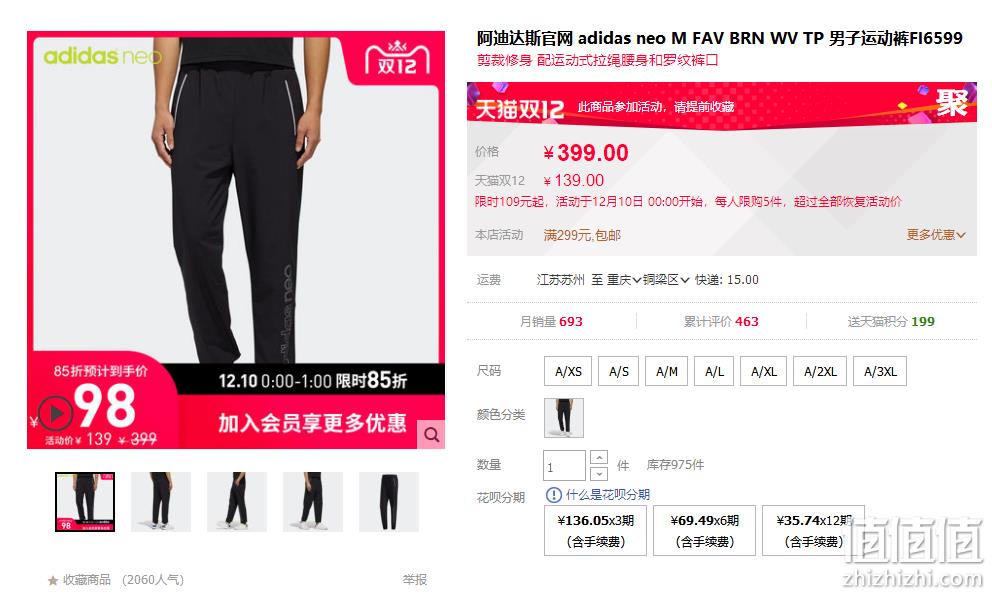Select size A/XS
The width and height of the screenshot is (992, 596).
click(568, 371)
